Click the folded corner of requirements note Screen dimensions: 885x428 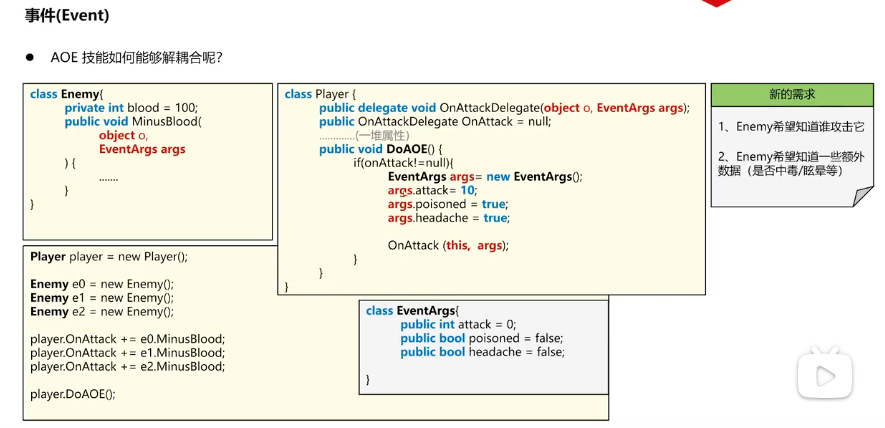pos(863,197)
